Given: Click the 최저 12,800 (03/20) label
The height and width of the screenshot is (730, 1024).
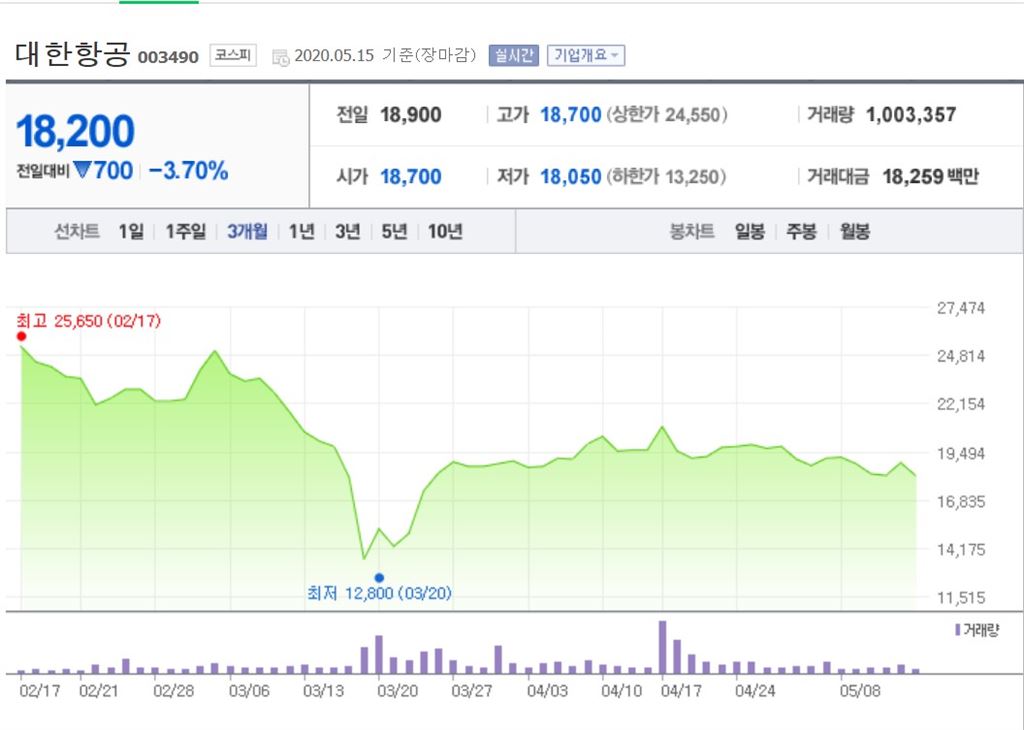Looking at the screenshot, I should (x=379, y=593).
